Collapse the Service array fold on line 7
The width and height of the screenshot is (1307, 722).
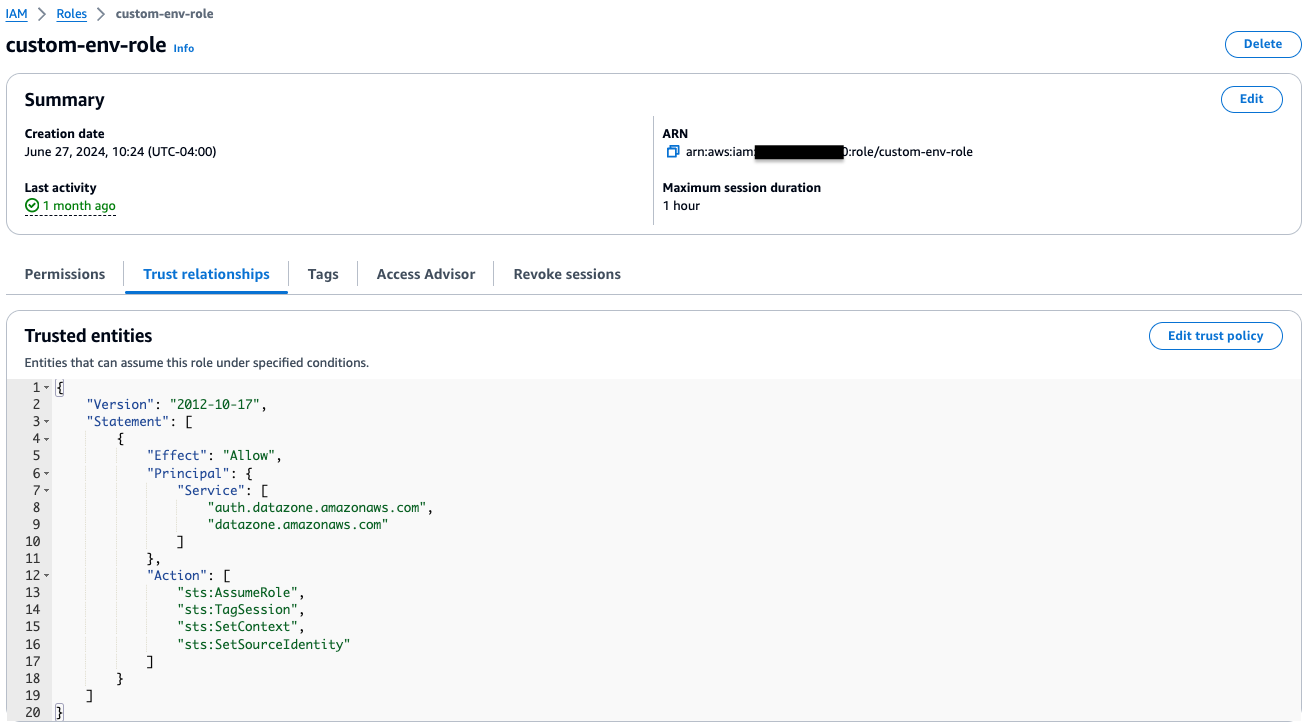click(46, 490)
